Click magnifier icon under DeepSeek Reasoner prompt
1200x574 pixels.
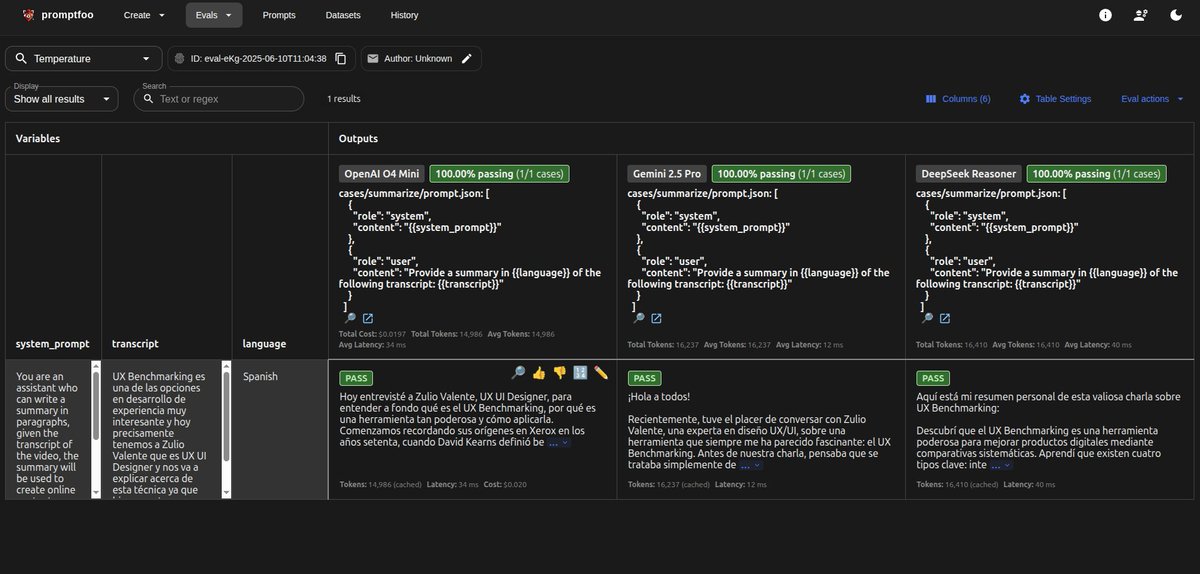(x=927, y=318)
